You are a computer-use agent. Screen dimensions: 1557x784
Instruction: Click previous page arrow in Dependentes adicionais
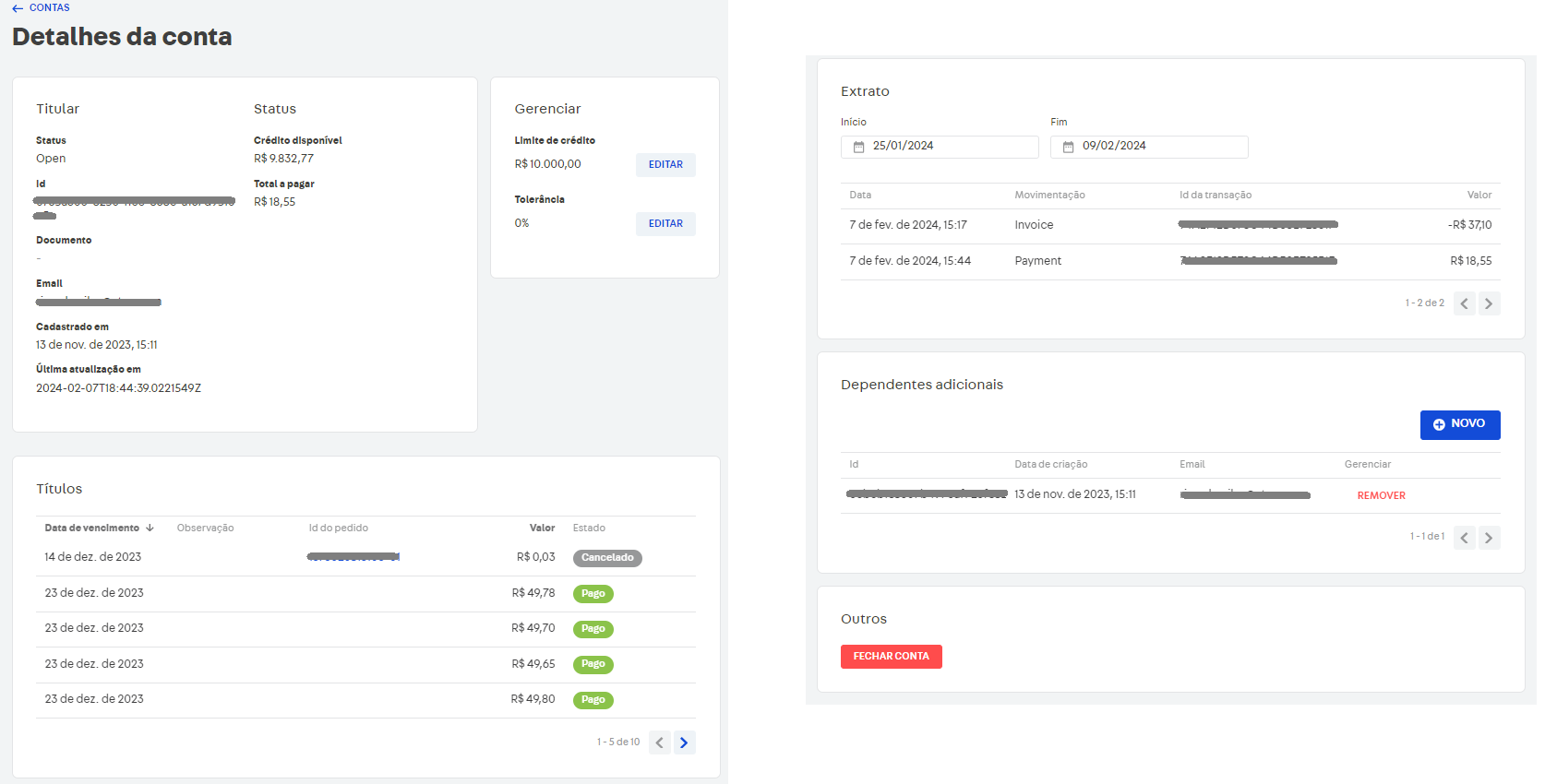point(1464,538)
